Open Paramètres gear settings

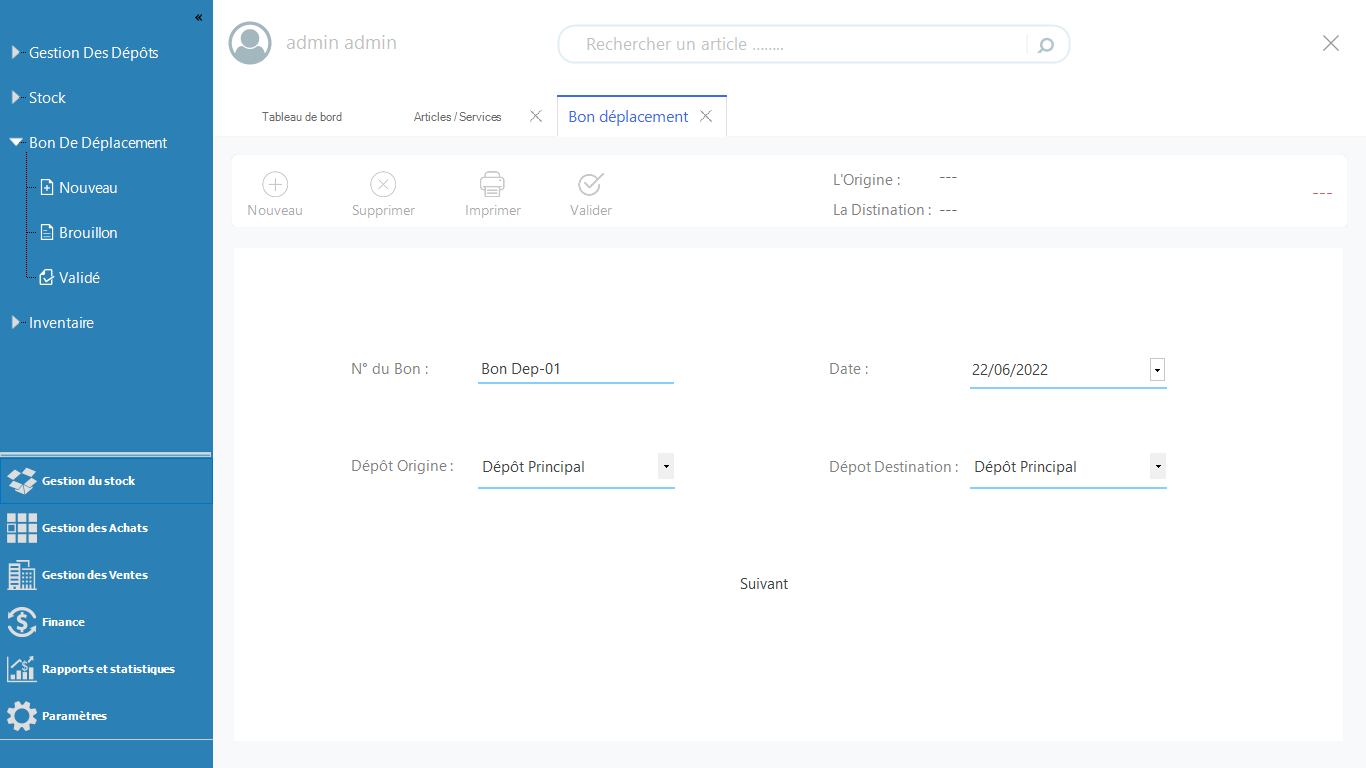(x=73, y=716)
